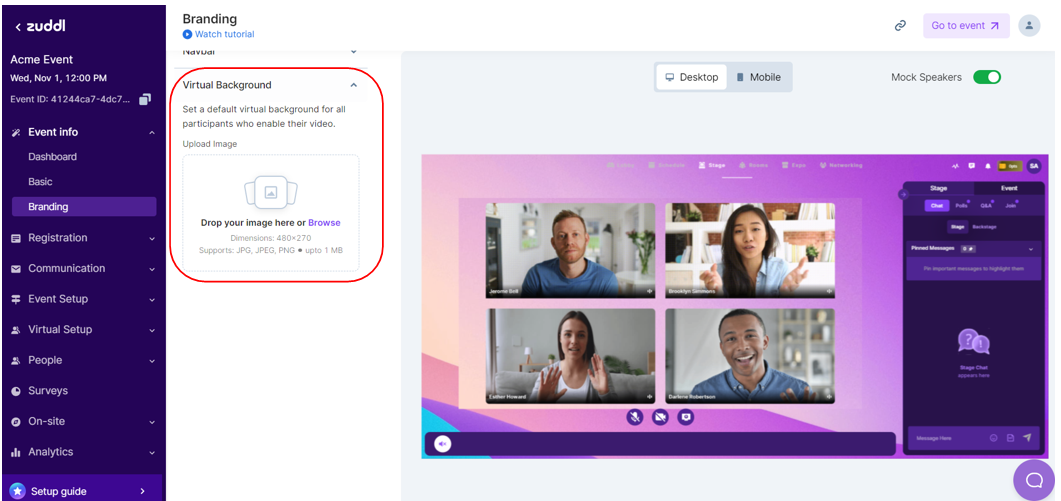Select the Chat tab in preview
Image resolution: width=1061 pixels, height=501 pixels.
coord(936,205)
